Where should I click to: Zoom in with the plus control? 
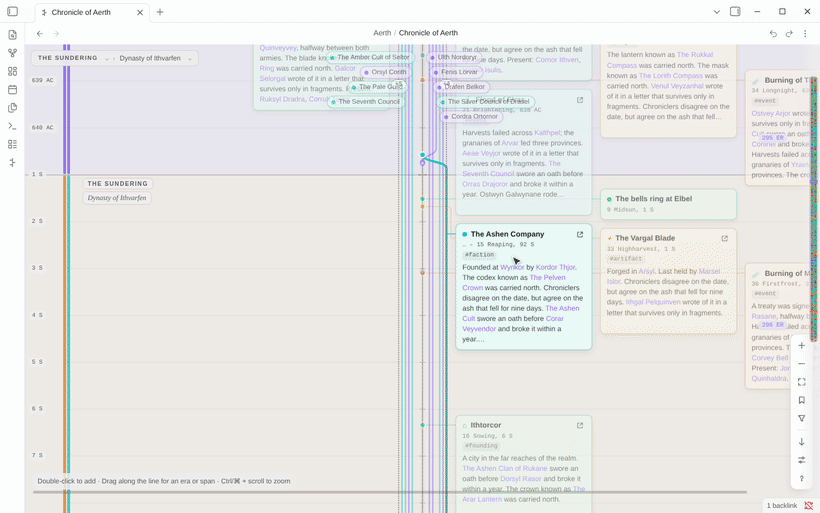pos(802,346)
